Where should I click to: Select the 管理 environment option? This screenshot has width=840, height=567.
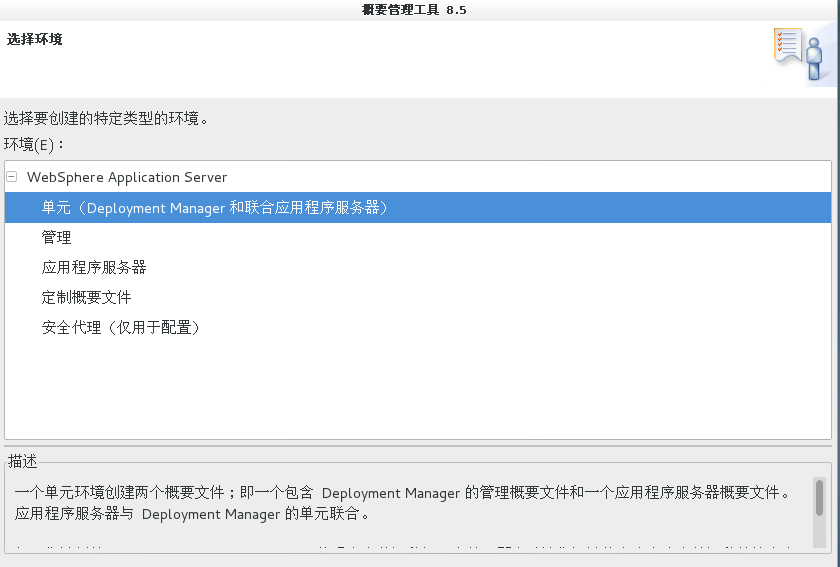[x=56, y=237]
